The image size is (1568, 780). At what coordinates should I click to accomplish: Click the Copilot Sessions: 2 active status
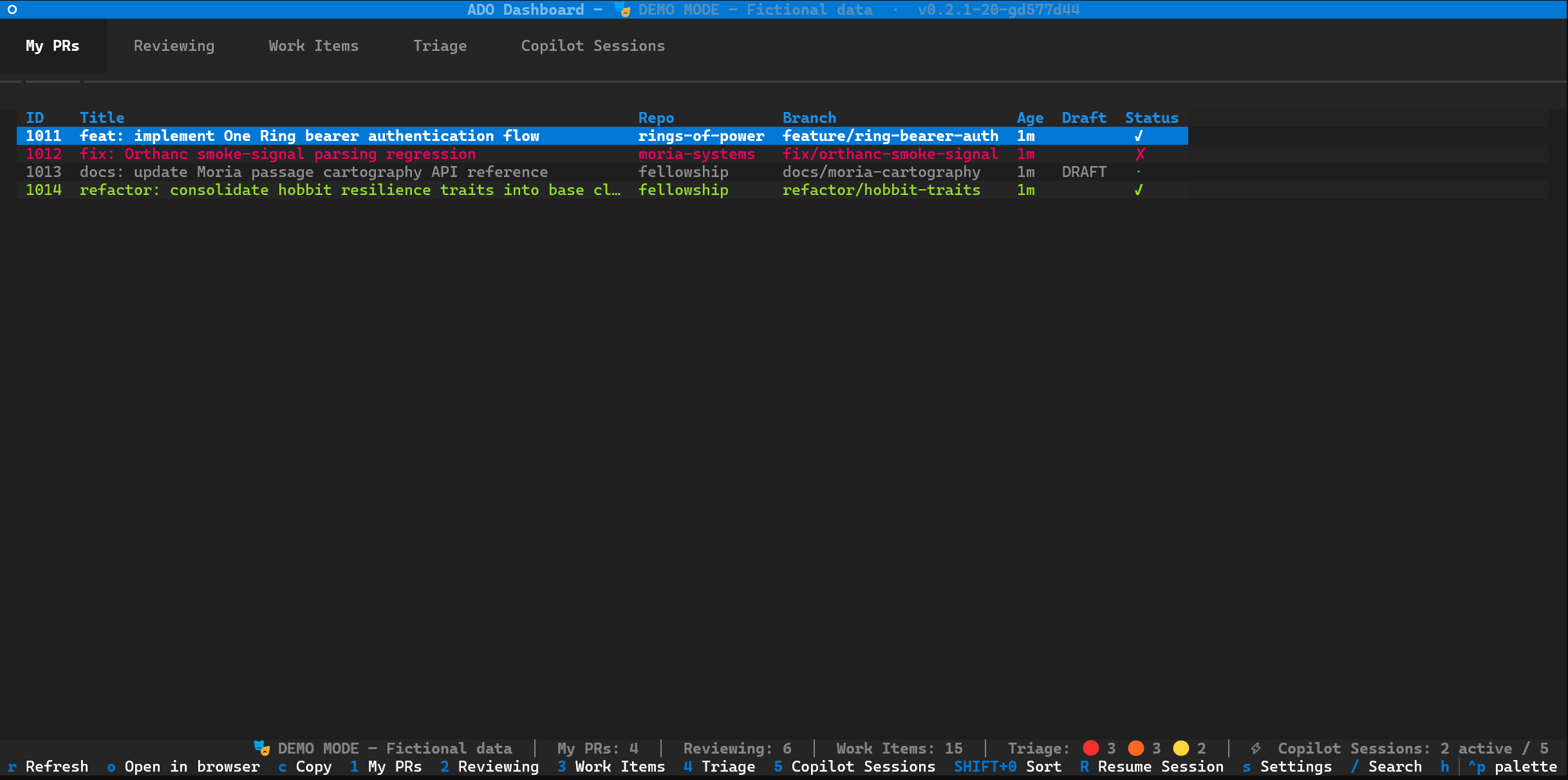pyautogui.click(x=1414, y=748)
